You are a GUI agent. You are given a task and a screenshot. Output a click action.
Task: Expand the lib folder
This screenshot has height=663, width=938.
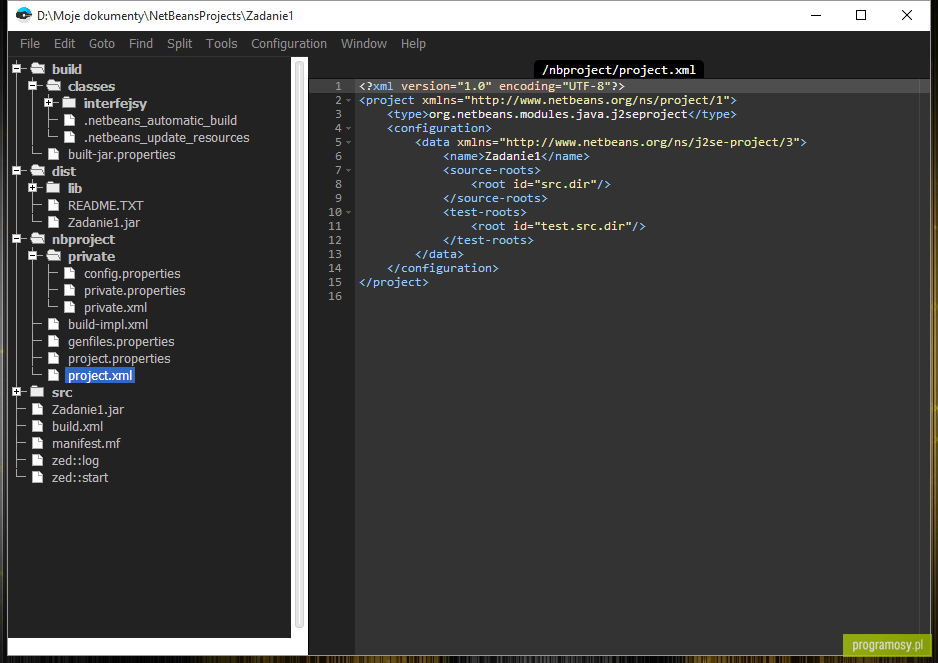[33, 188]
